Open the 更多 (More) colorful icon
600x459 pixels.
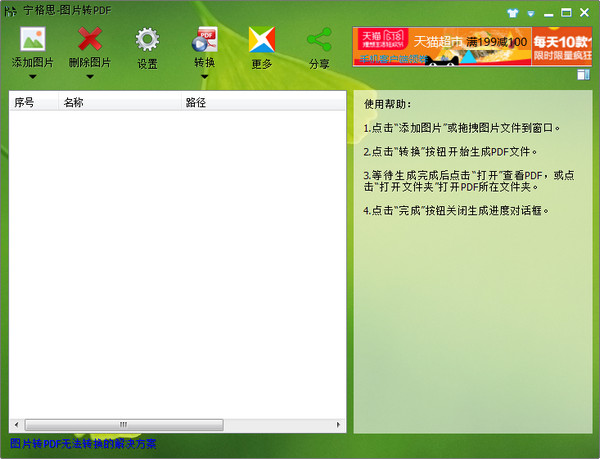tap(262, 40)
